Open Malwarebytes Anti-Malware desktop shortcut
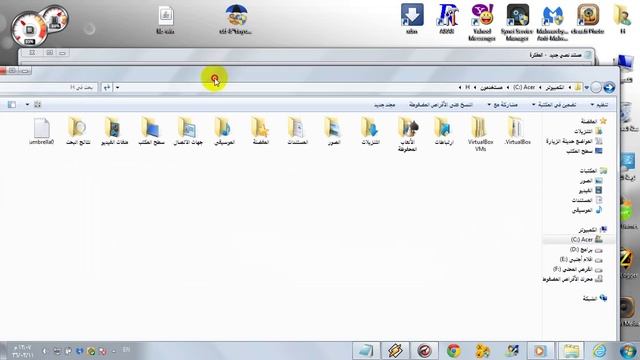 (553, 22)
